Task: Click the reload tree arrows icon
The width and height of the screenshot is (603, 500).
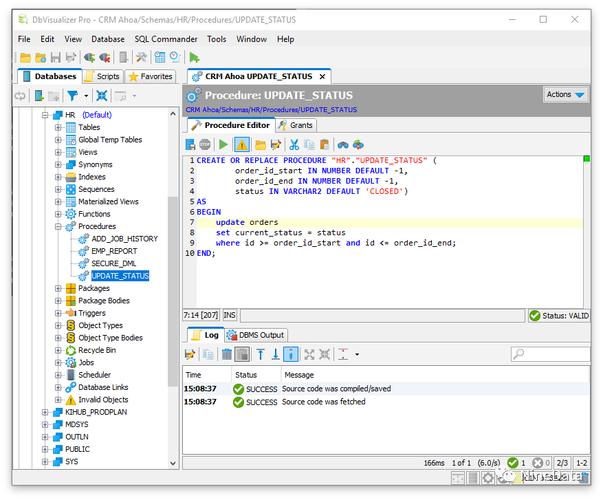Action: tap(20, 95)
